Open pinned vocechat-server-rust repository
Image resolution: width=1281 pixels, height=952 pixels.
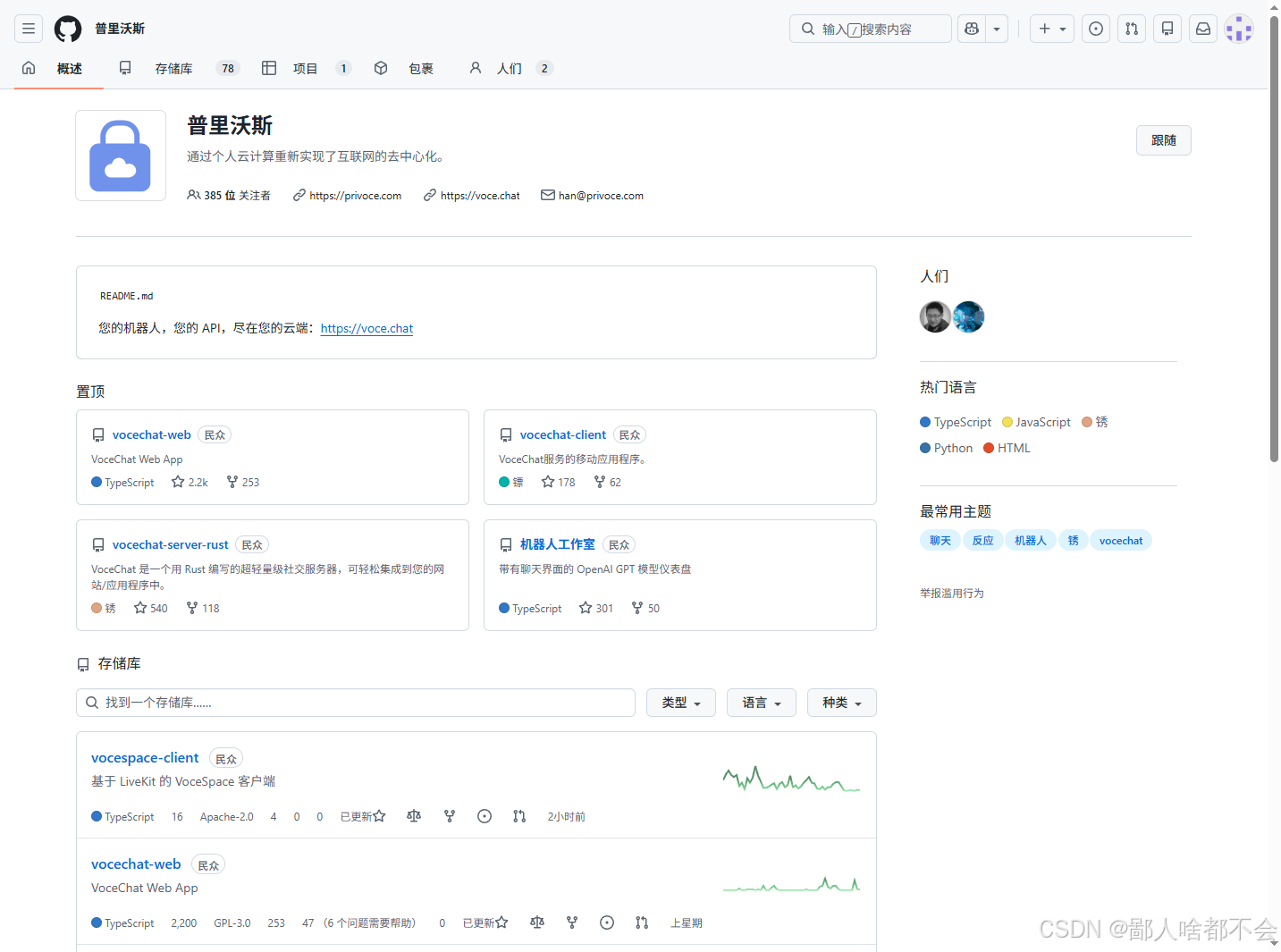pos(170,544)
